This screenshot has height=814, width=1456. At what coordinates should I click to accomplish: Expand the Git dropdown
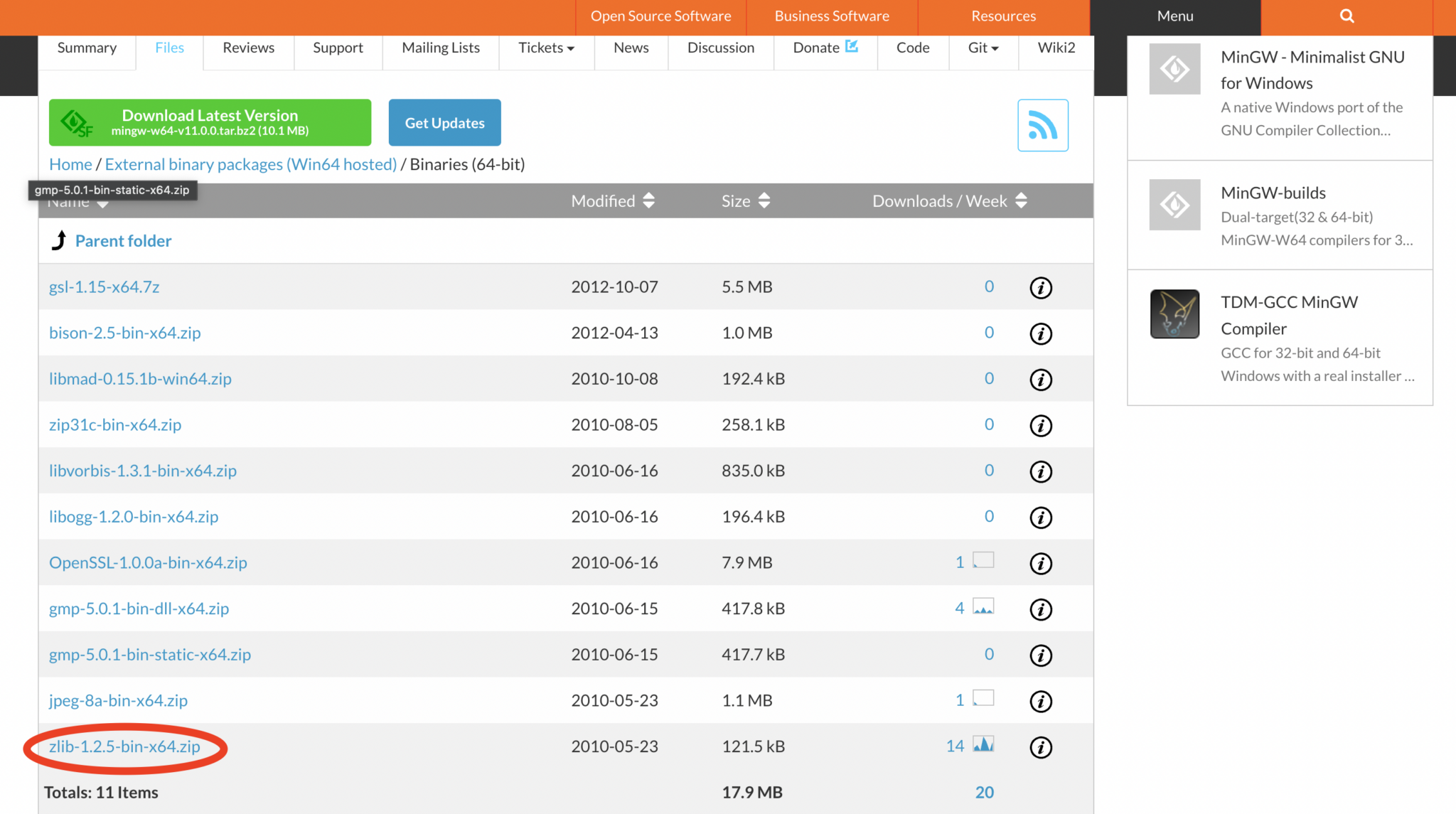pyautogui.click(x=983, y=48)
